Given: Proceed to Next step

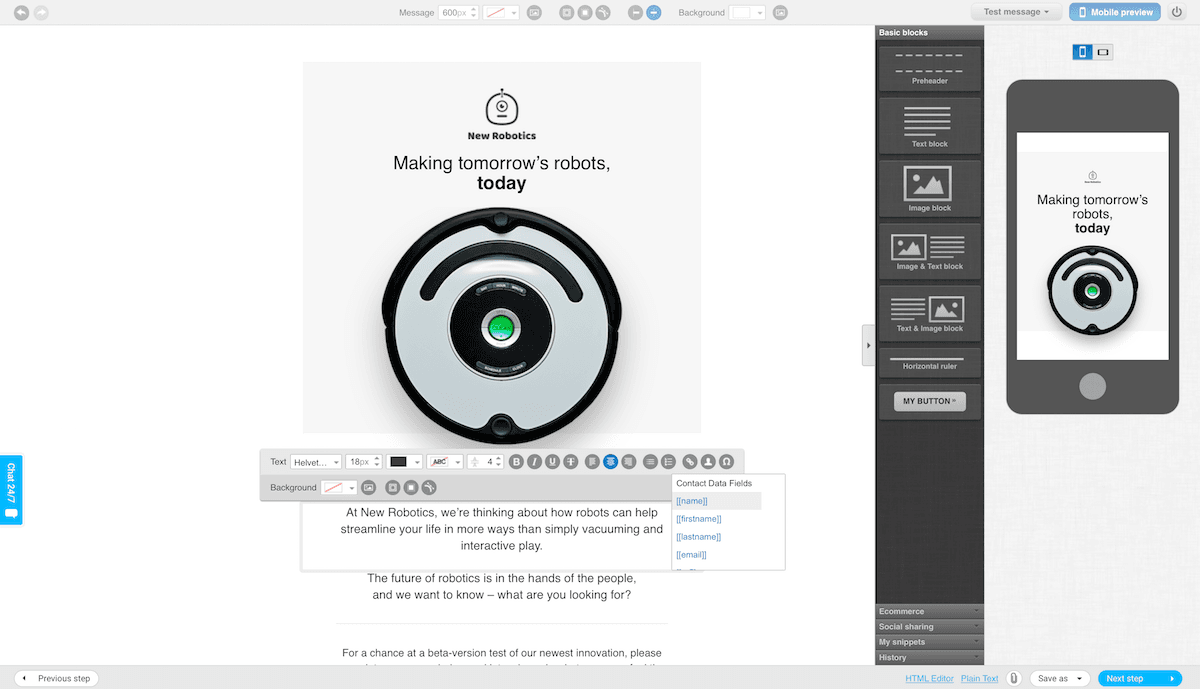Looking at the screenshot, I should [1140, 678].
